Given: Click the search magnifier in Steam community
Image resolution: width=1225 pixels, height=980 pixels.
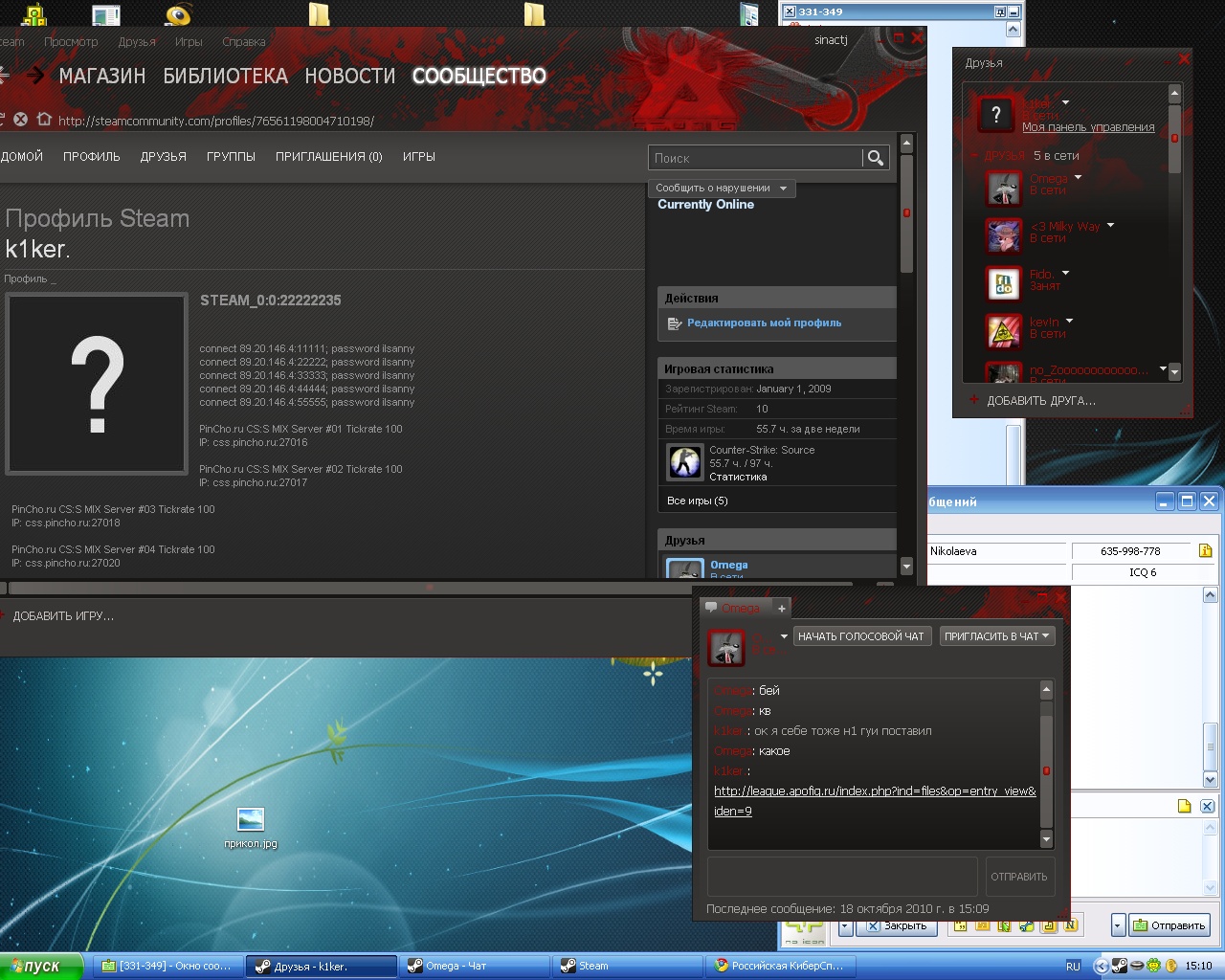Looking at the screenshot, I should click(875, 158).
